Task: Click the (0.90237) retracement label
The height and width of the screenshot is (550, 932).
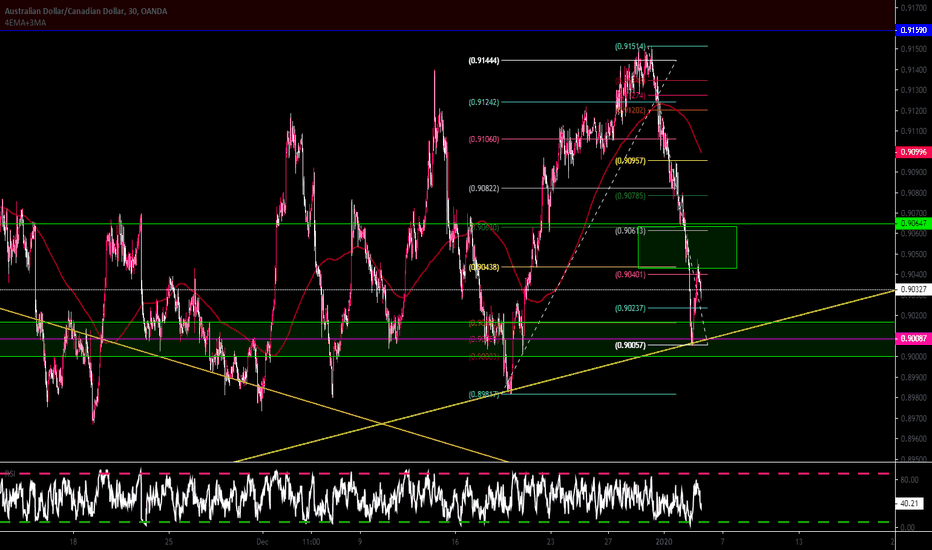Action: pyautogui.click(x=630, y=309)
